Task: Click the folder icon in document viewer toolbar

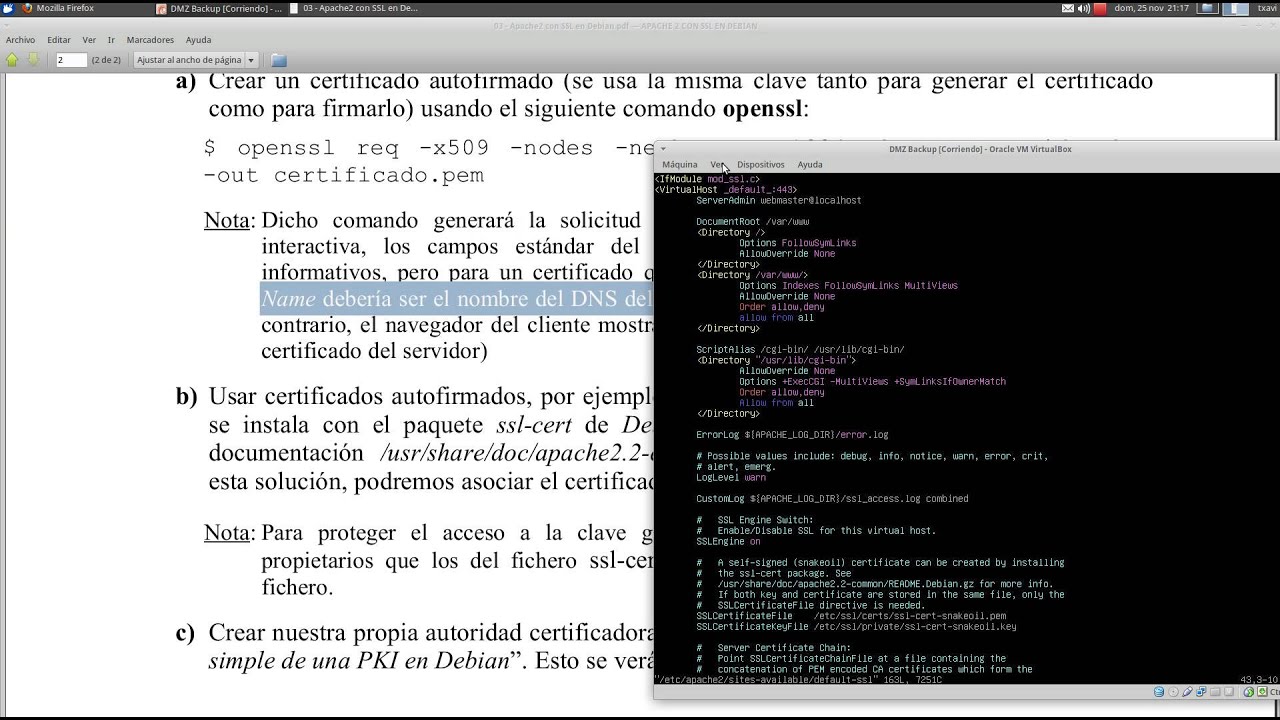Action: pos(279,60)
